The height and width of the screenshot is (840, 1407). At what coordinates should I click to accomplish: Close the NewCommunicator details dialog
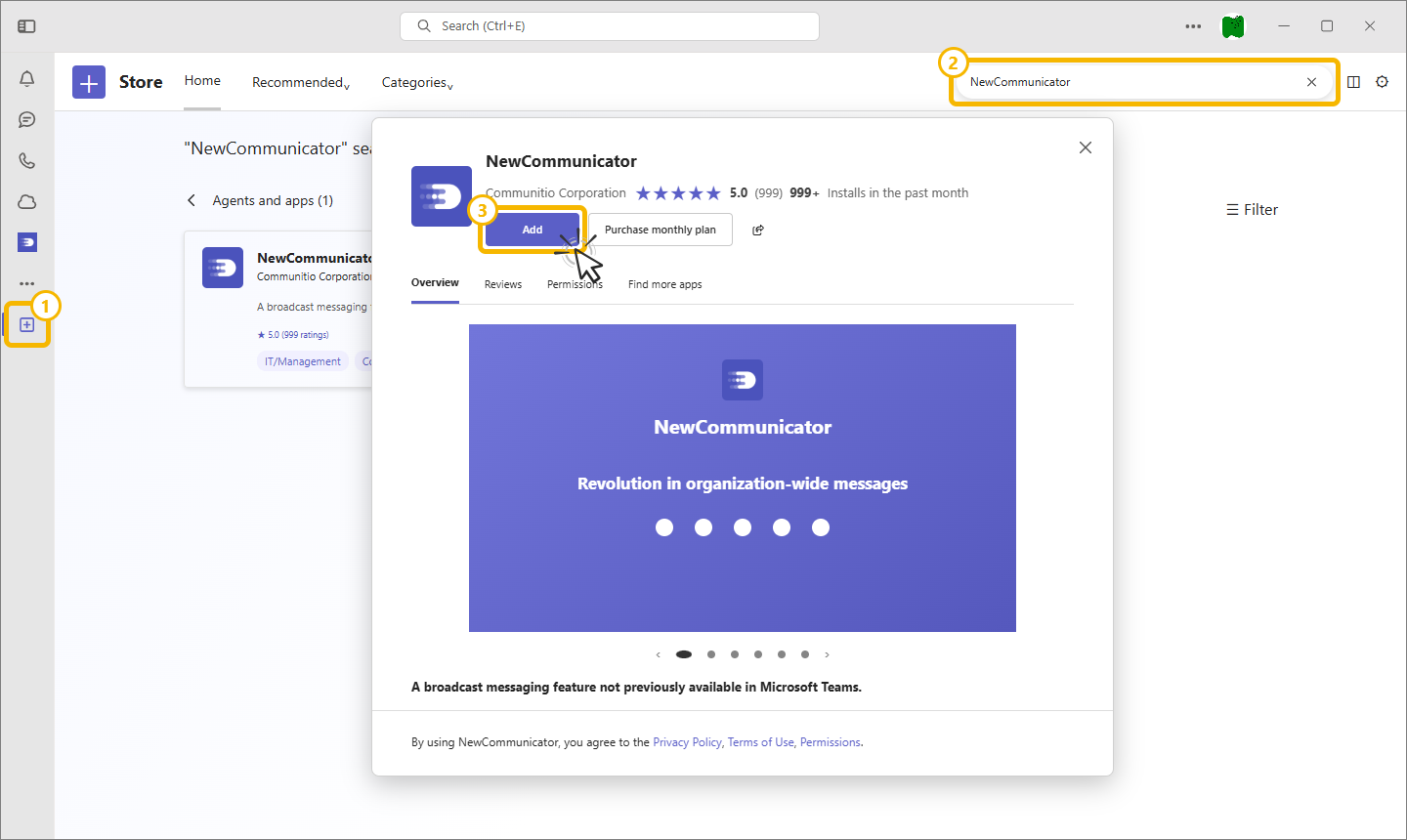pyautogui.click(x=1085, y=147)
